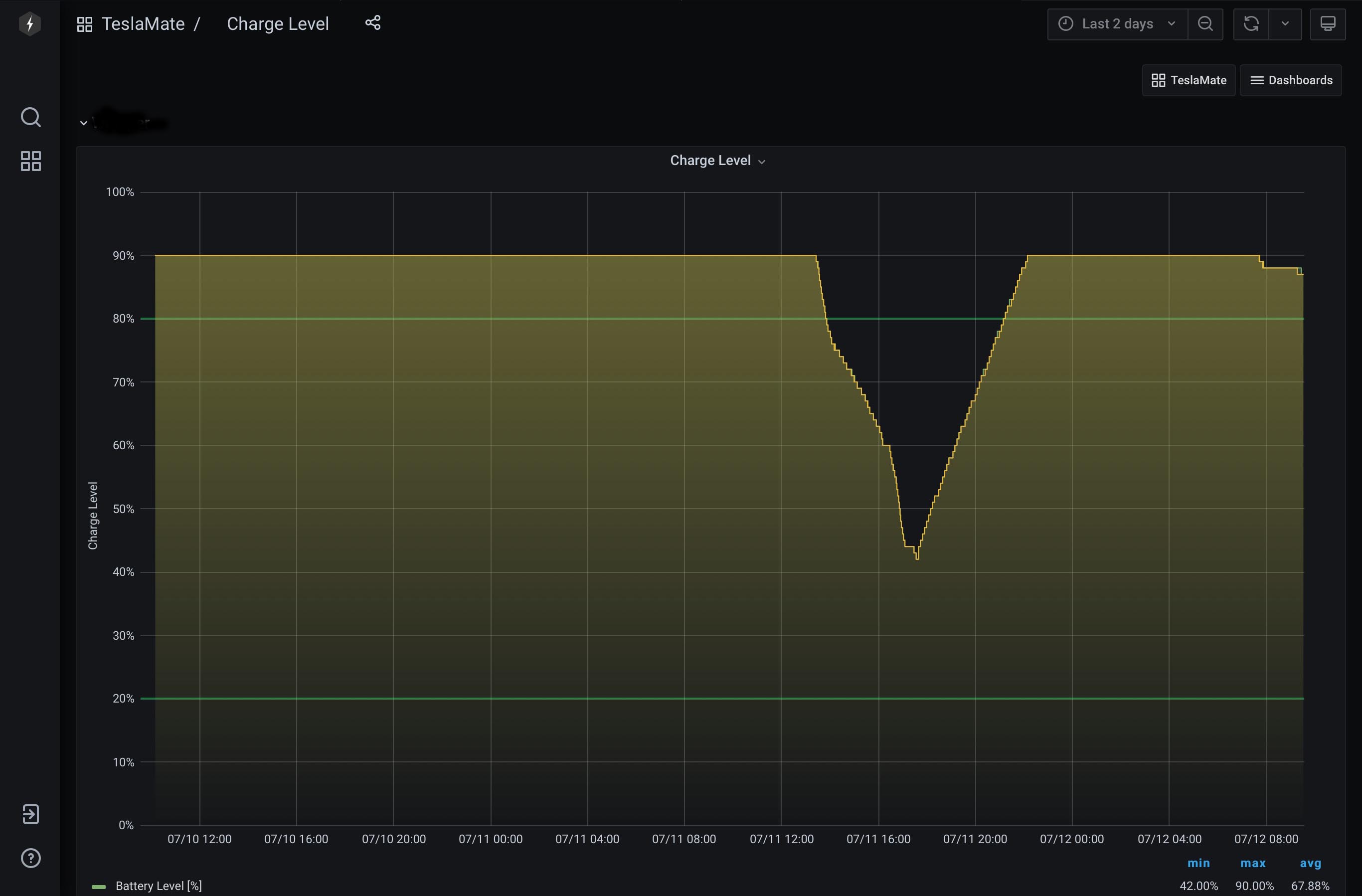This screenshot has height=896, width=1362.
Task: Click the 67.88% avg value
Action: pyautogui.click(x=1310, y=886)
